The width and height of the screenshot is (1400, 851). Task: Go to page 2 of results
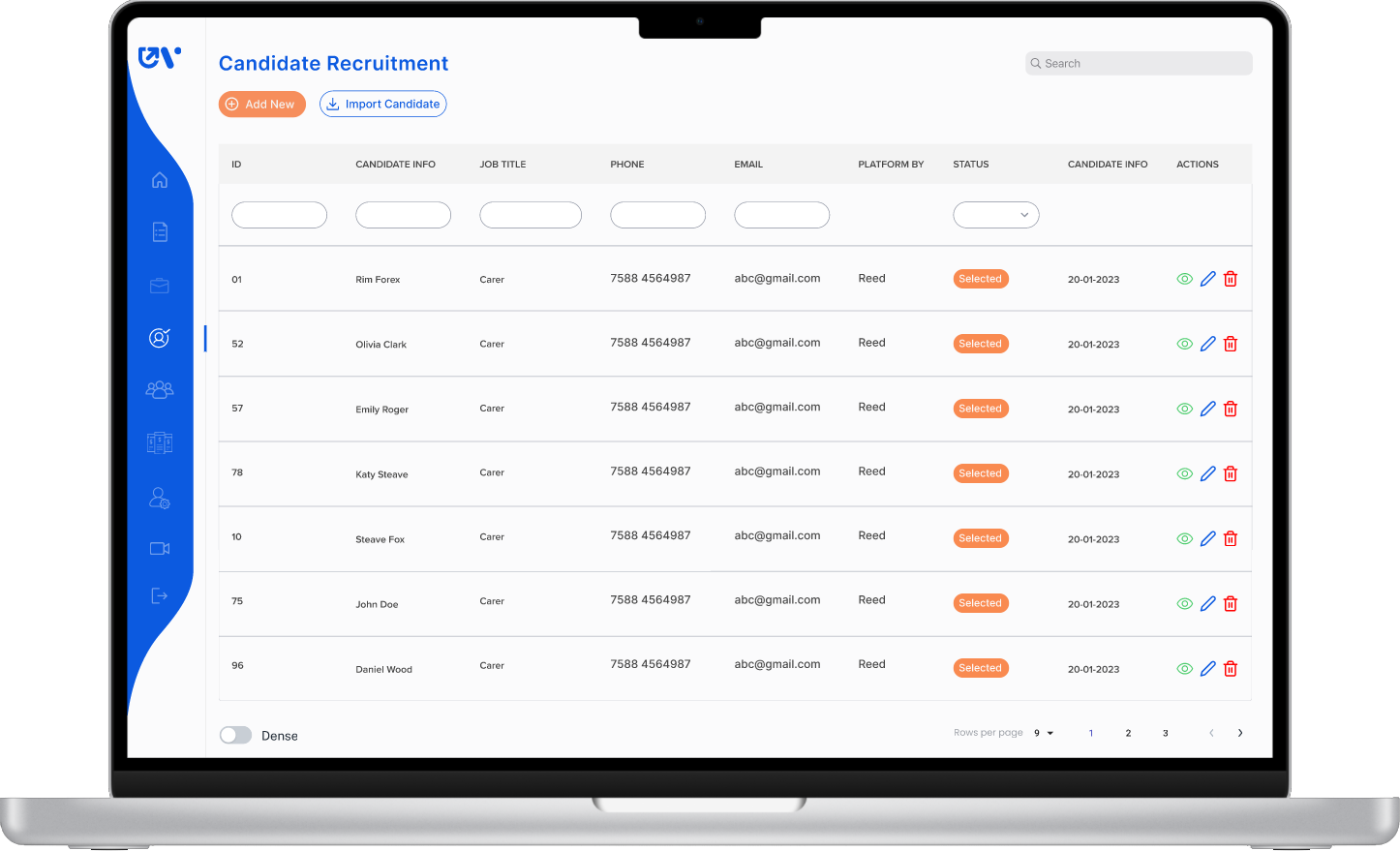1128,734
